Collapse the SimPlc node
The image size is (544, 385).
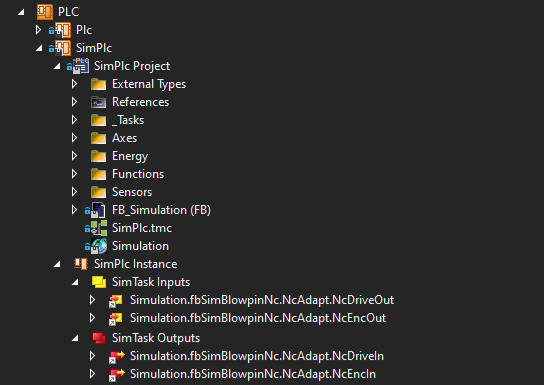[39, 48]
